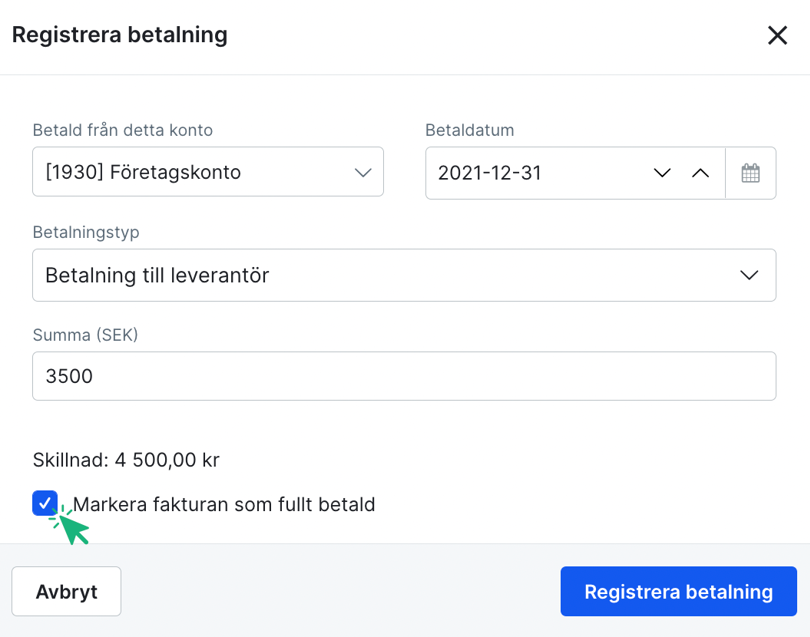
Task: Uncheck Markera fakturan som fullt betald checkbox
Action: click(45, 503)
